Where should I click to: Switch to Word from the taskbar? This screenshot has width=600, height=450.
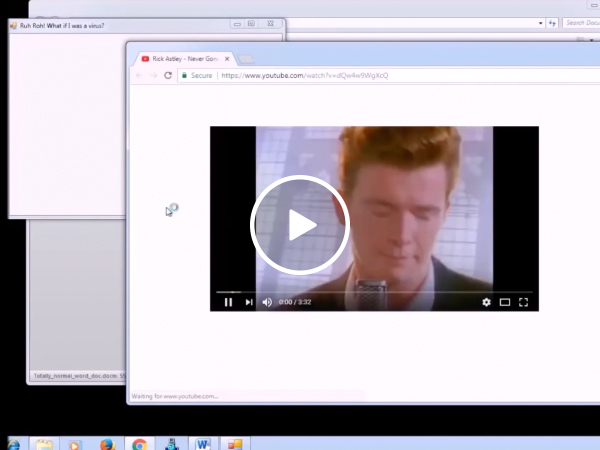click(203, 443)
